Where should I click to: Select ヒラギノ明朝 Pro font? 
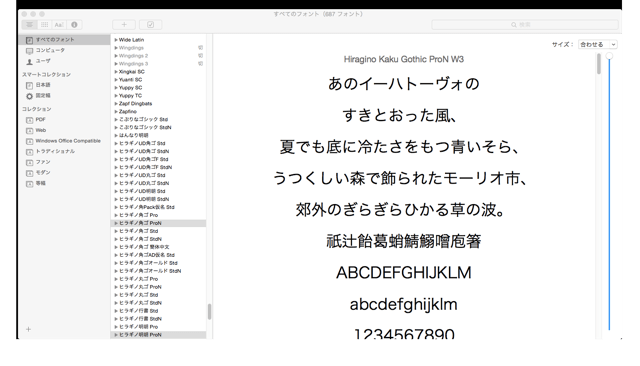click(x=138, y=327)
